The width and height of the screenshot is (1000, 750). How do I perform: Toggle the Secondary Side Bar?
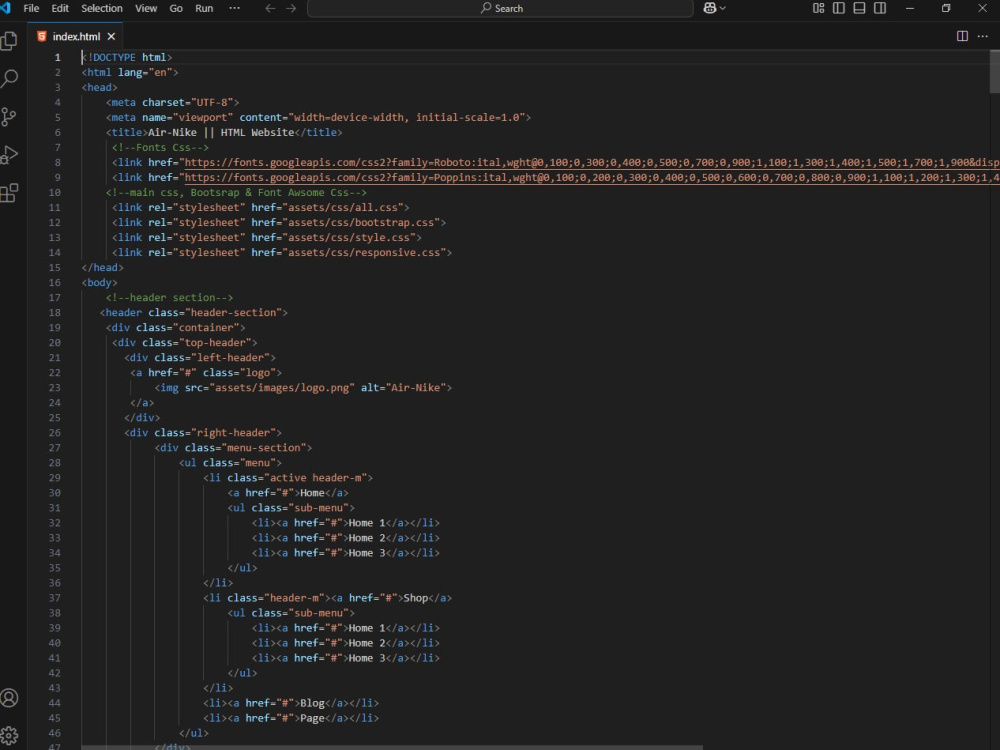click(879, 8)
